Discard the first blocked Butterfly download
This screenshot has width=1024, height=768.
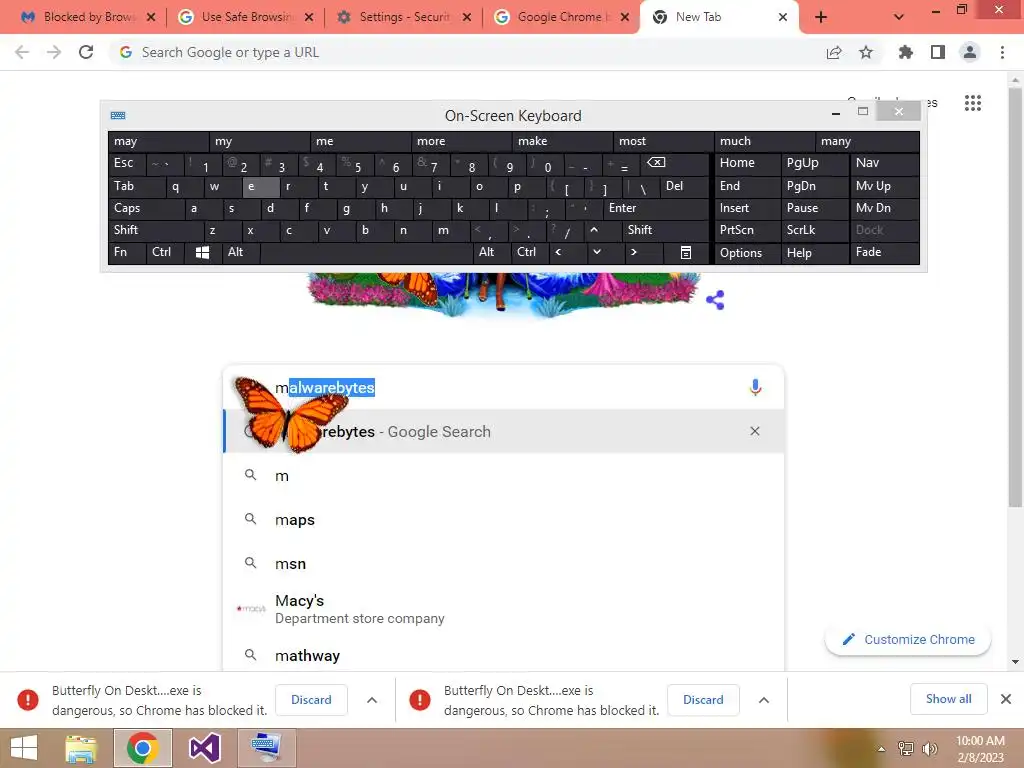pyautogui.click(x=311, y=700)
